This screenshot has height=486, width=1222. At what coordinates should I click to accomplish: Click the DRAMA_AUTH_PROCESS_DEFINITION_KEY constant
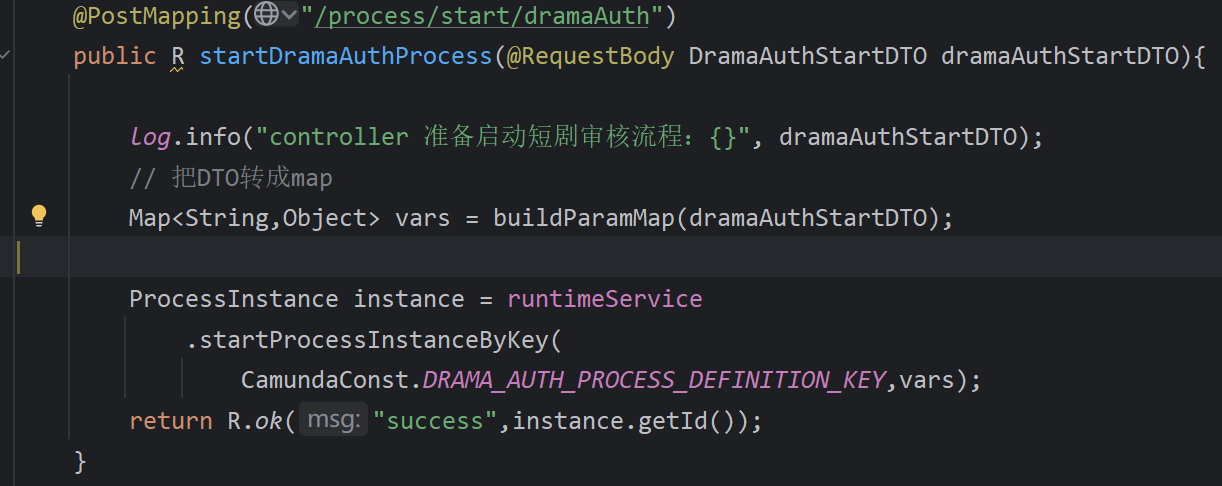tap(654, 380)
